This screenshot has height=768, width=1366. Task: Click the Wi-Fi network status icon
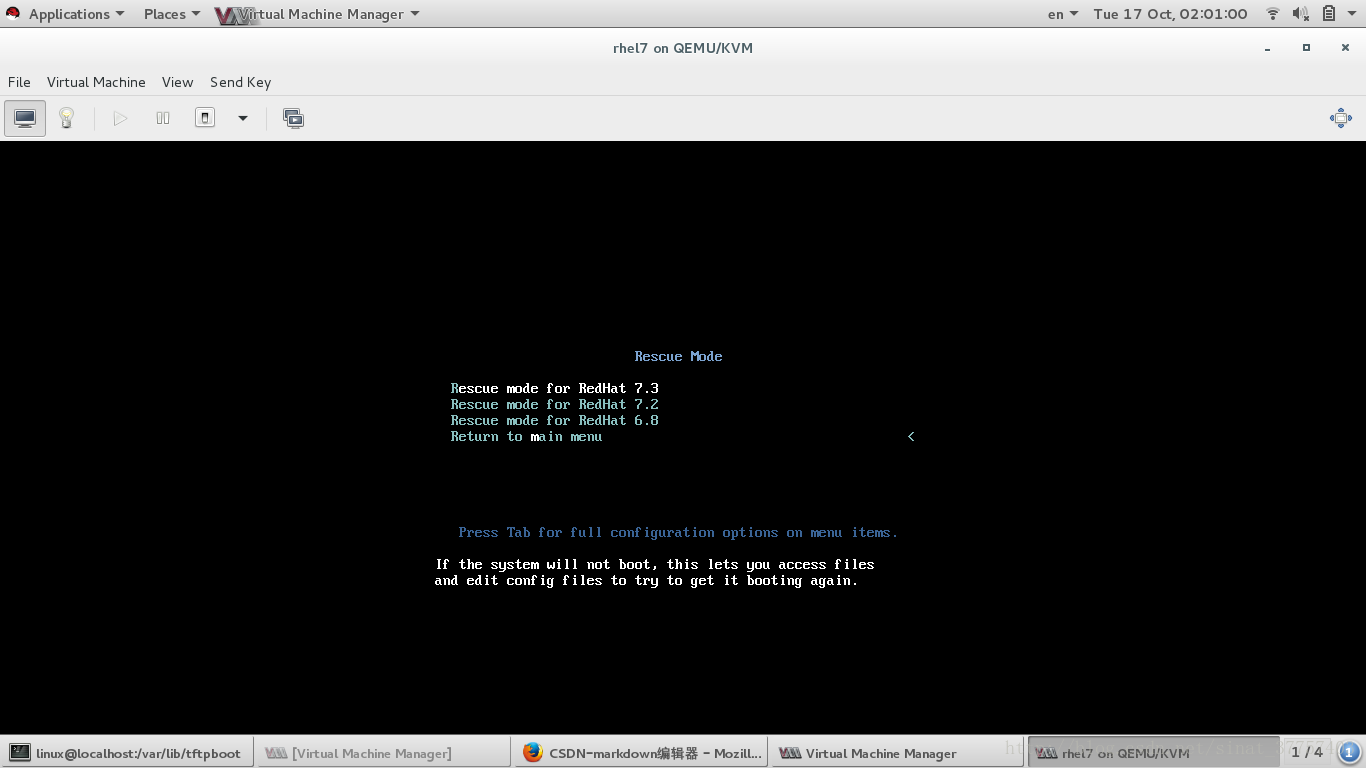(x=1273, y=14)
